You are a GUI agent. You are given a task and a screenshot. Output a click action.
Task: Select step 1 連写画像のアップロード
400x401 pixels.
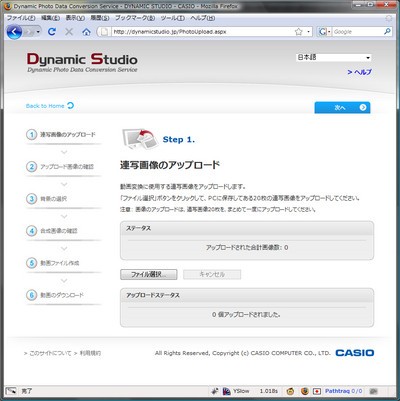click(63, 135)
